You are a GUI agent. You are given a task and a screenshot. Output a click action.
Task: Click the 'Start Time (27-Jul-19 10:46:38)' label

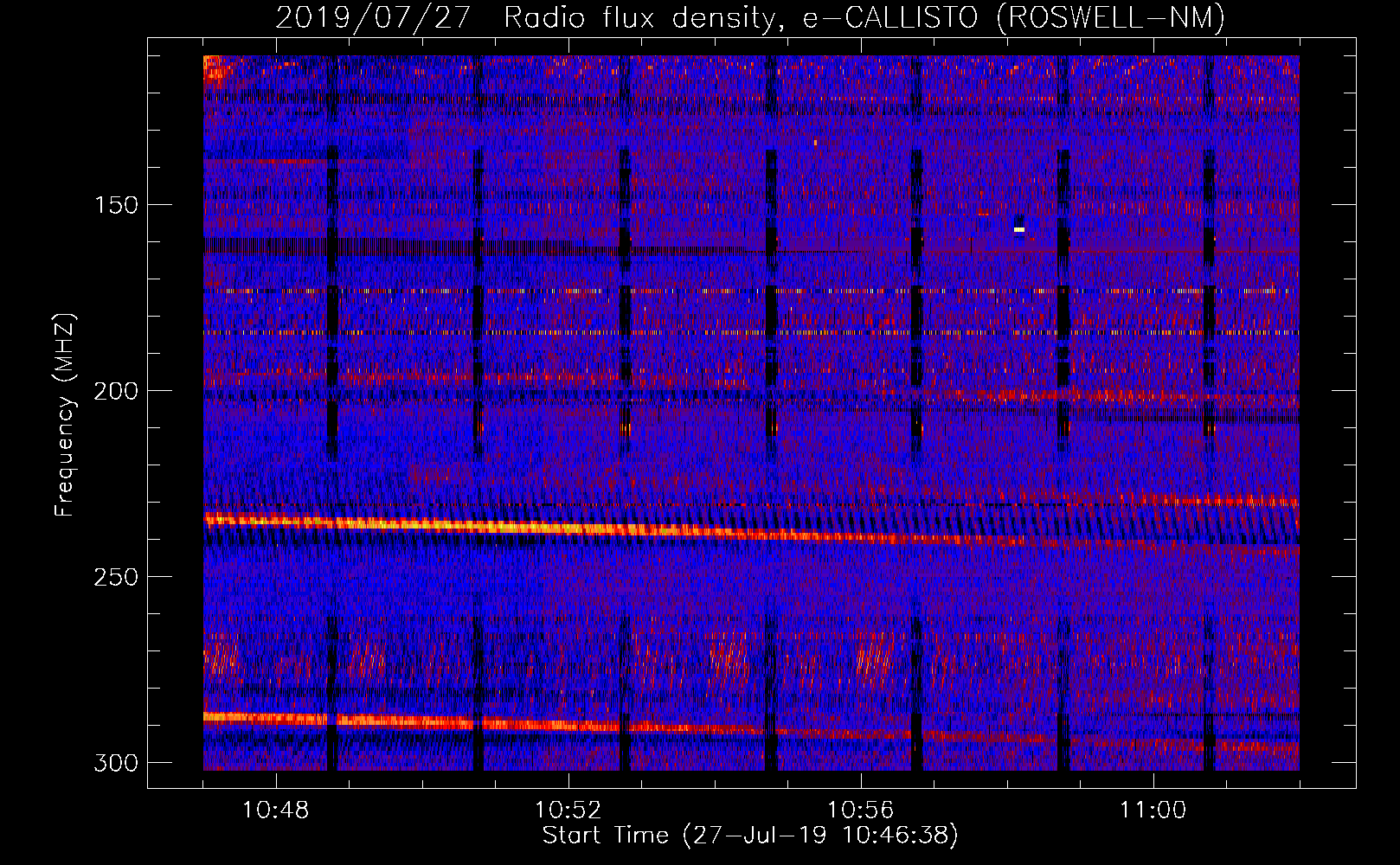pos(750,836)
